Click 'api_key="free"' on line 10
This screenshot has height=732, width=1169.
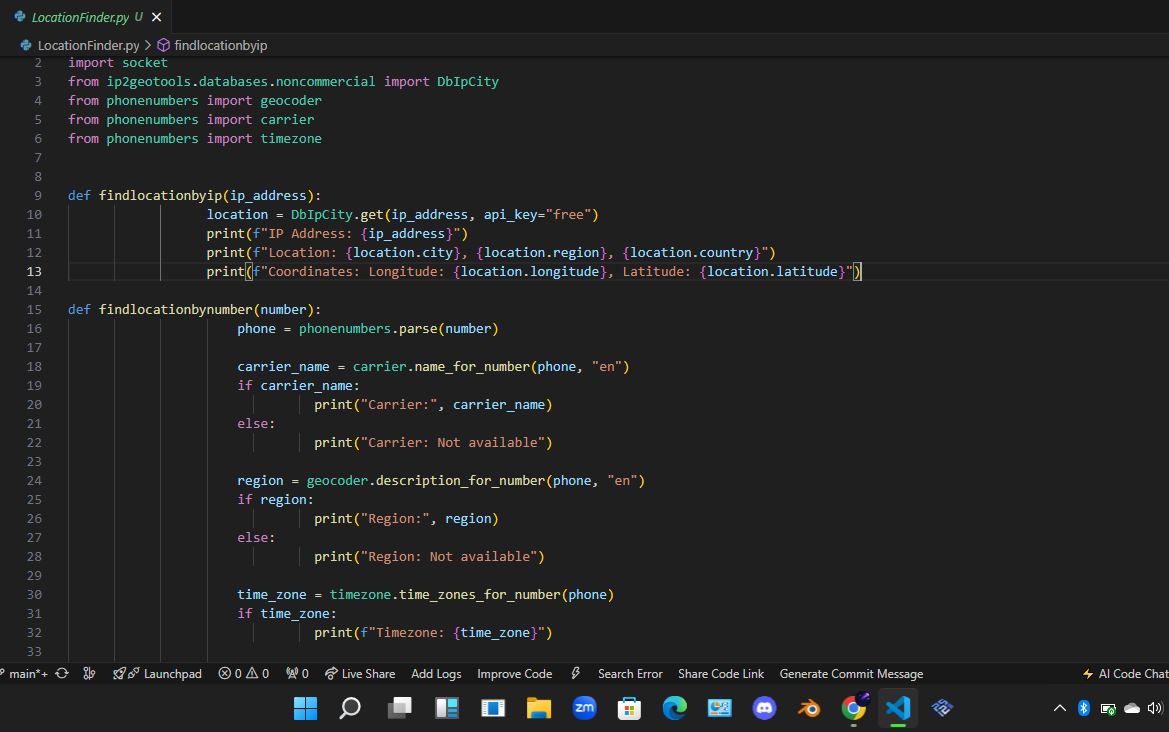[538, 215]
